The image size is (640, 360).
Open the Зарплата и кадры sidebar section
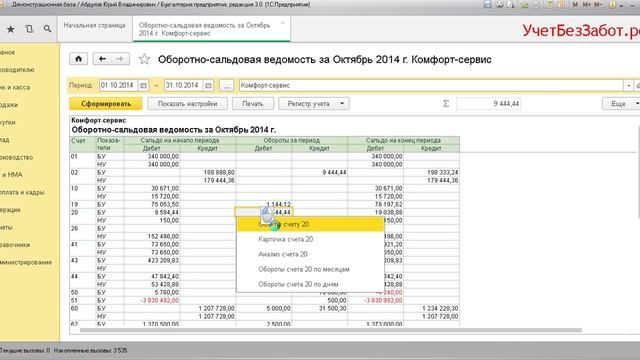click(x=22, y=192)
